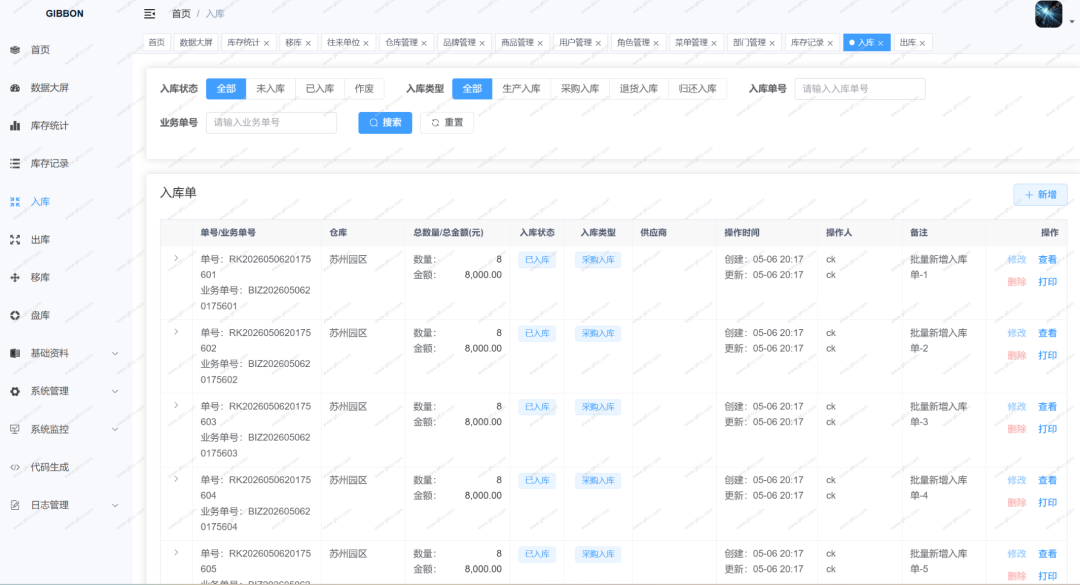Image resolution: width=1080 pixels, height=585 pixels.
Task: Click 打印 for 批量新增入库单-4 row
Action: 1048,503
